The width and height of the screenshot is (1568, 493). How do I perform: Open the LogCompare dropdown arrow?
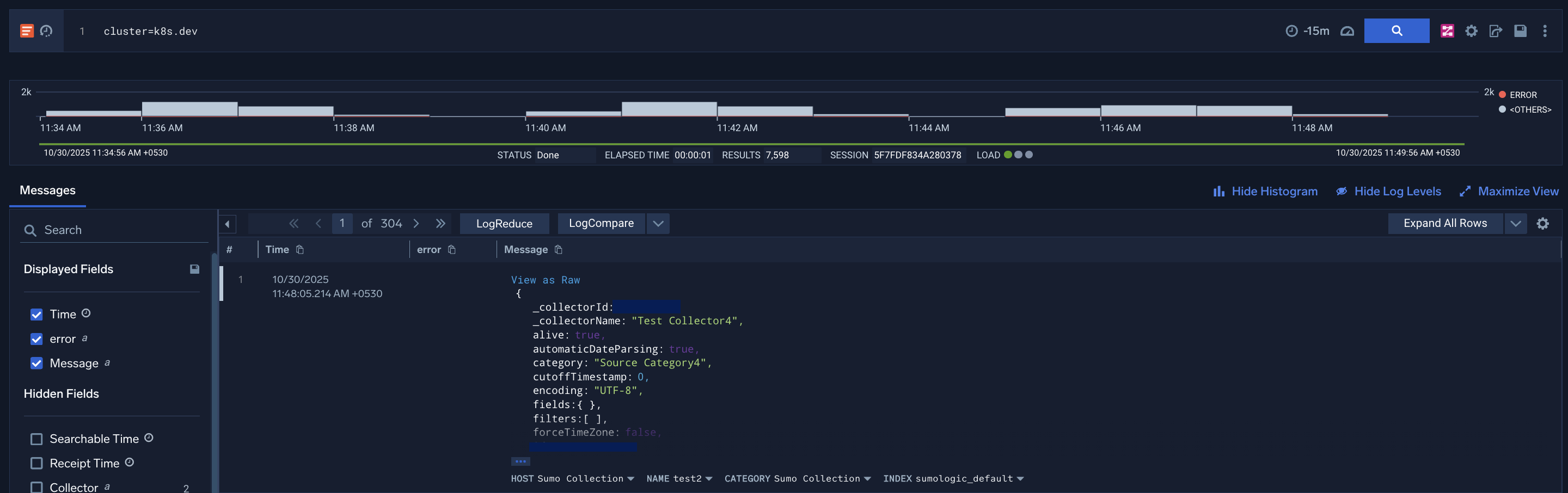(658, 223)
